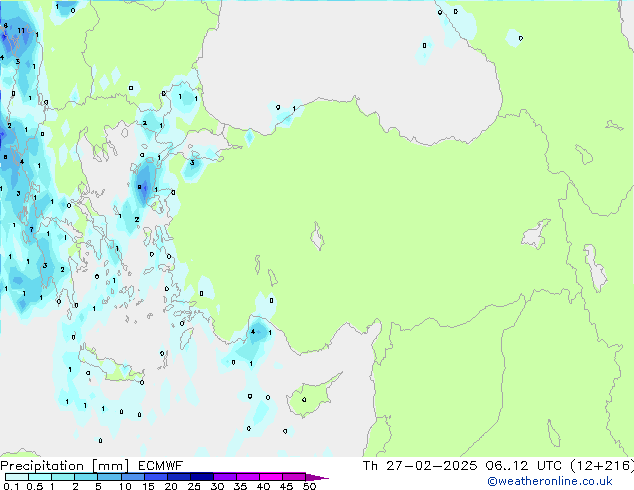This screenshot has height=490, width=634.
Task: Click the 0.5–1 mm legend color
Action: pos(40,477)
